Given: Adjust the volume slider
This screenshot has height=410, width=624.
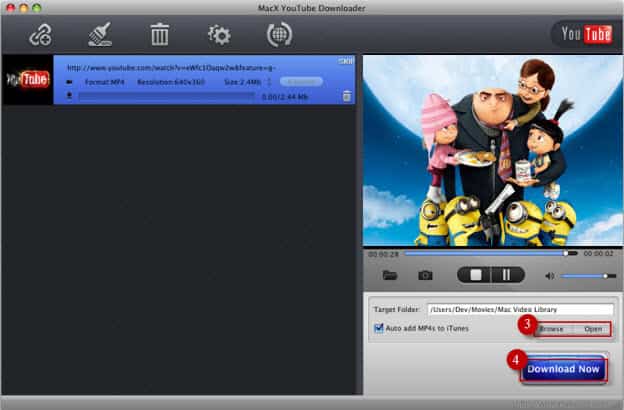Looking at the screenshot, I should click(x=588, y=275).
